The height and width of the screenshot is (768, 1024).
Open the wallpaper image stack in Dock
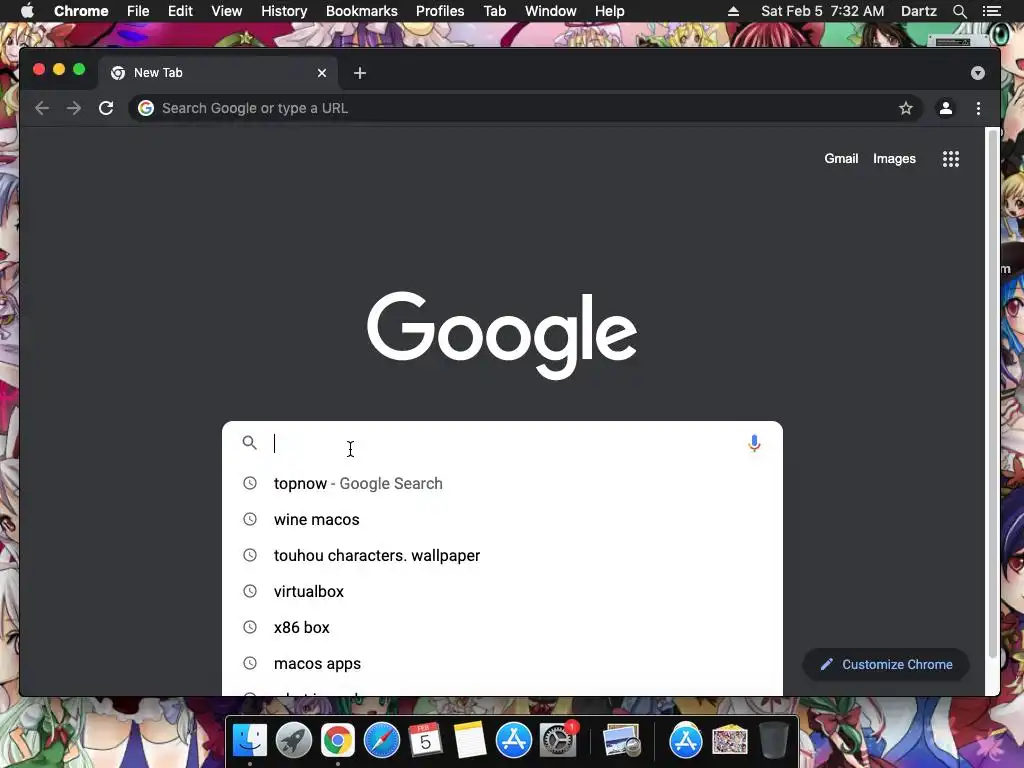(729, 741)
